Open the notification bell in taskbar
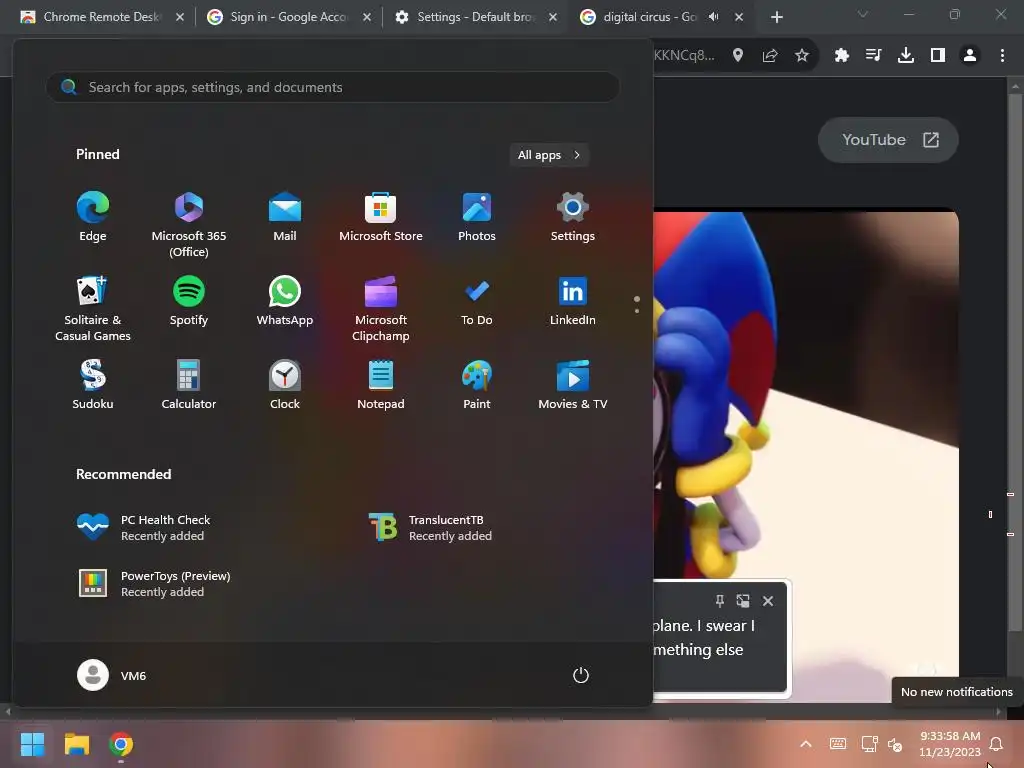The width and height of the screenshot is (1024, 768). (x=996, y=744)
